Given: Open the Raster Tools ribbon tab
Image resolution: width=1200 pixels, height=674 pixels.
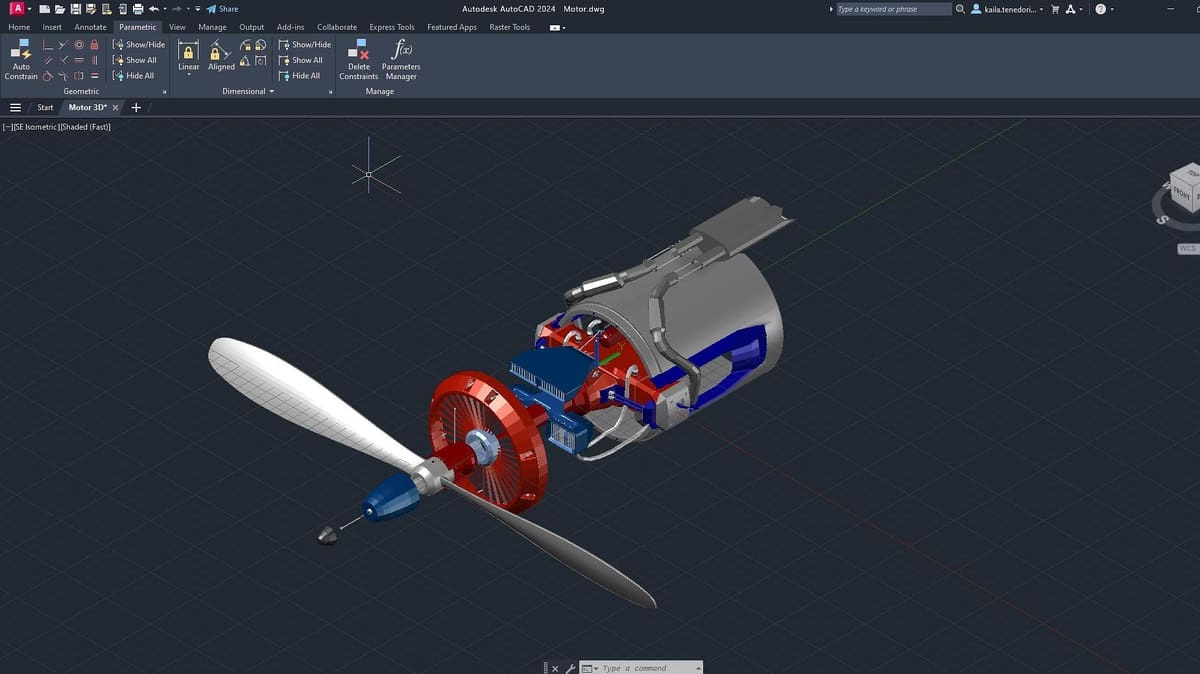Looking at the screenshot, I should [x=510, y=27].
